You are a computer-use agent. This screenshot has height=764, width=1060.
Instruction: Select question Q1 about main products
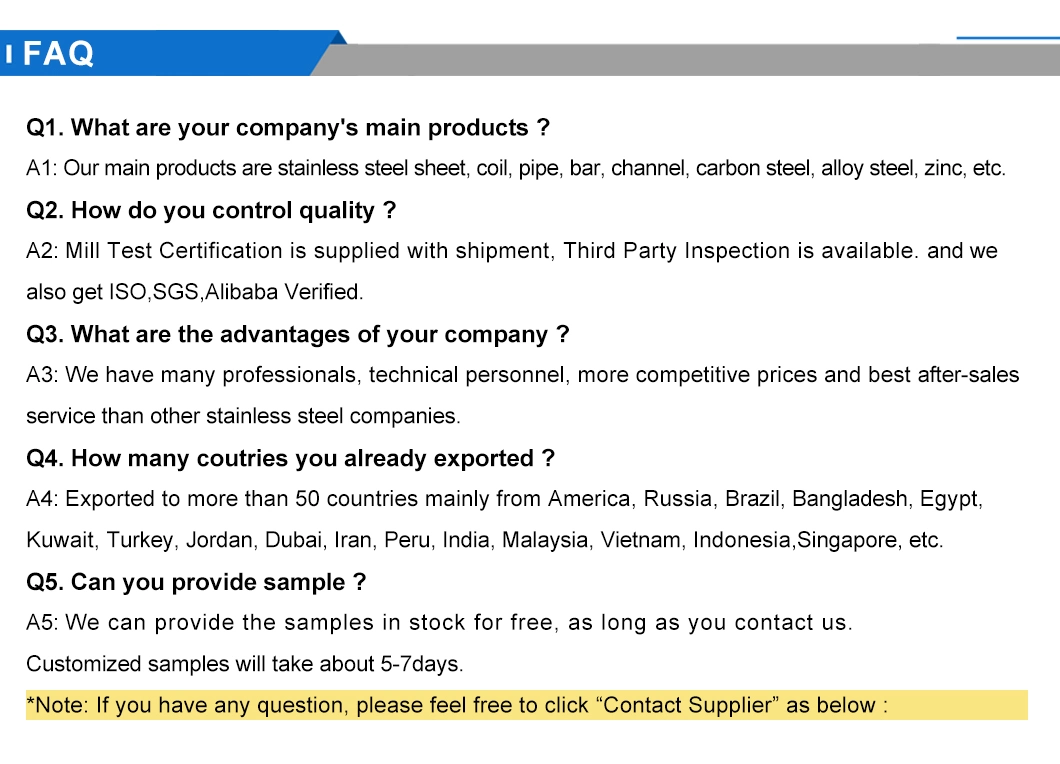[288, 128]
